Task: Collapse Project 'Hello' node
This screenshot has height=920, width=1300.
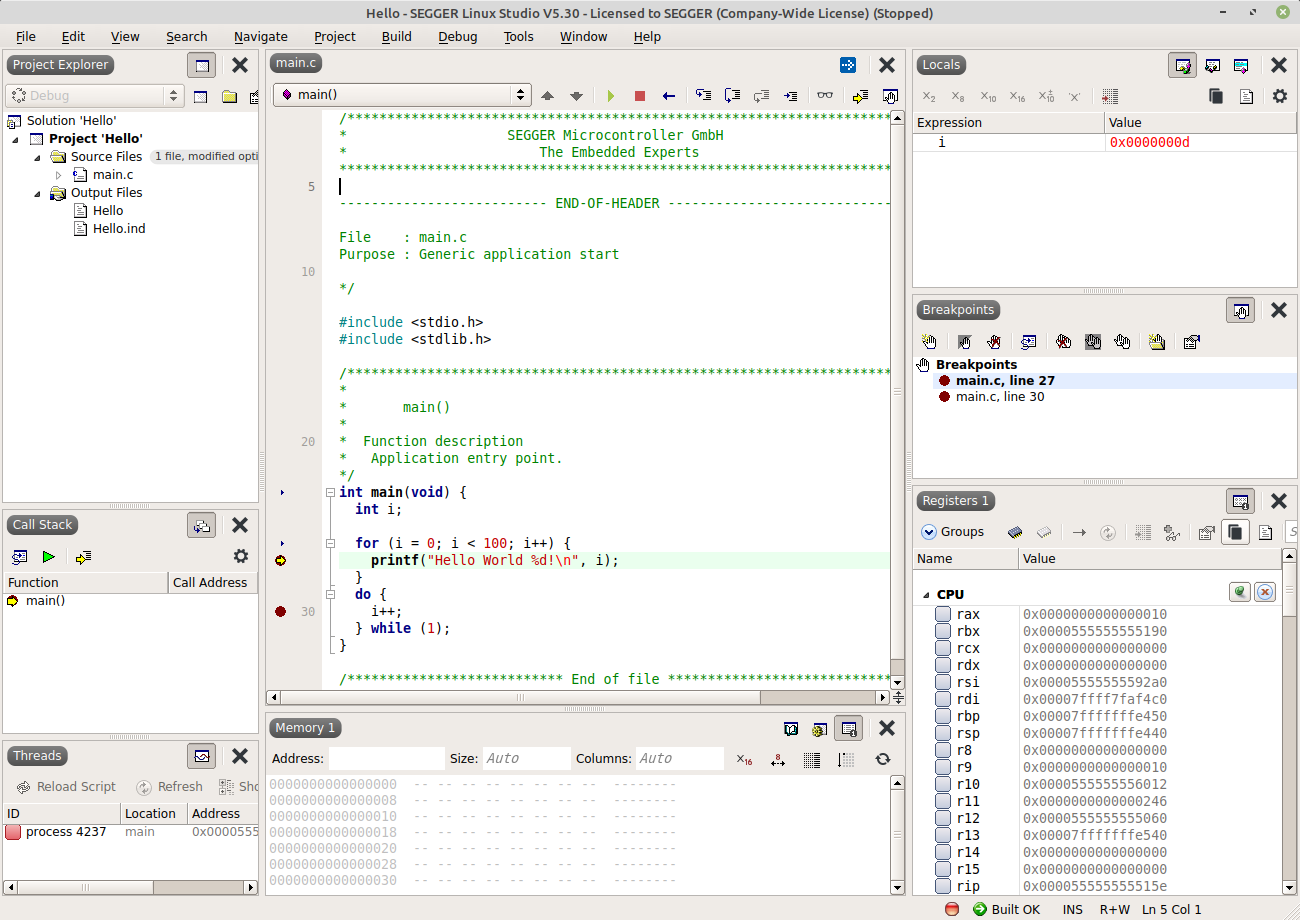Action: tap(16, 139)
